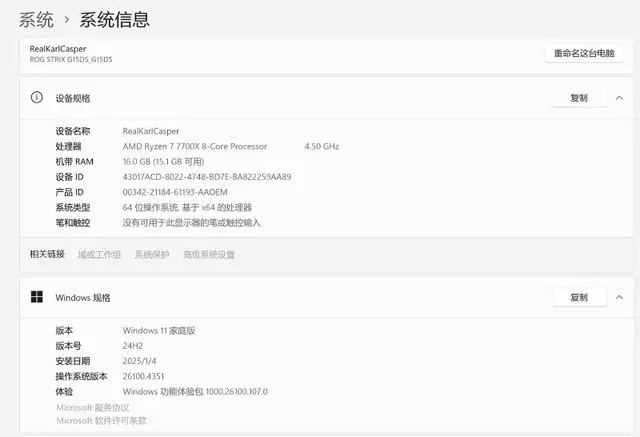Click the 系统类型 label

coord(73,207)
